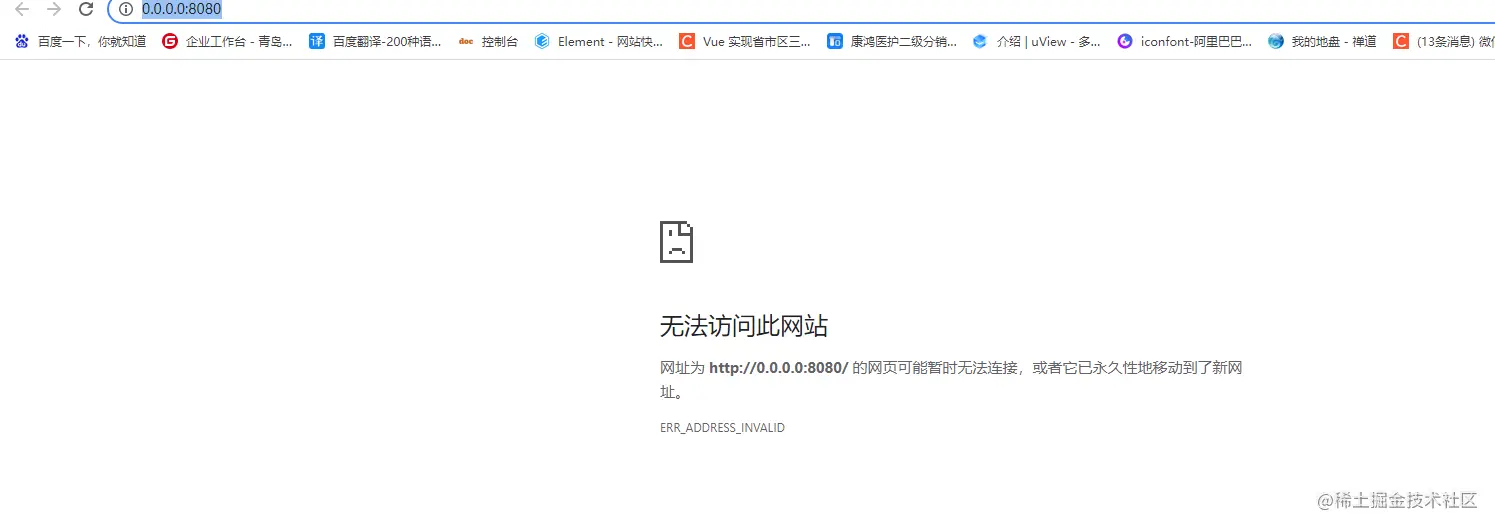Open the iconfont-阿里巴巴 bookmark
The image size is (1495, 528).
point(1184,41)
